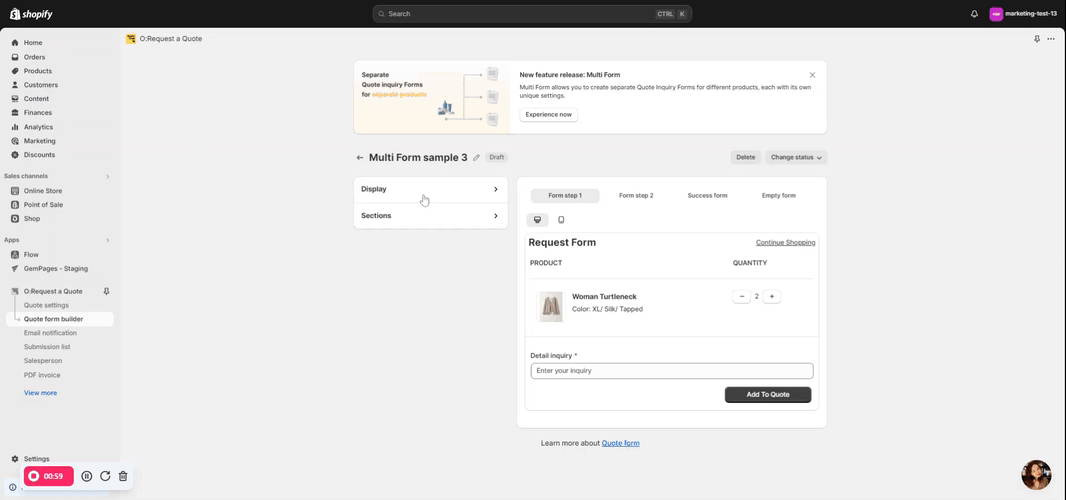
Task: Open the Success form tab
Action: pos(707,196)
